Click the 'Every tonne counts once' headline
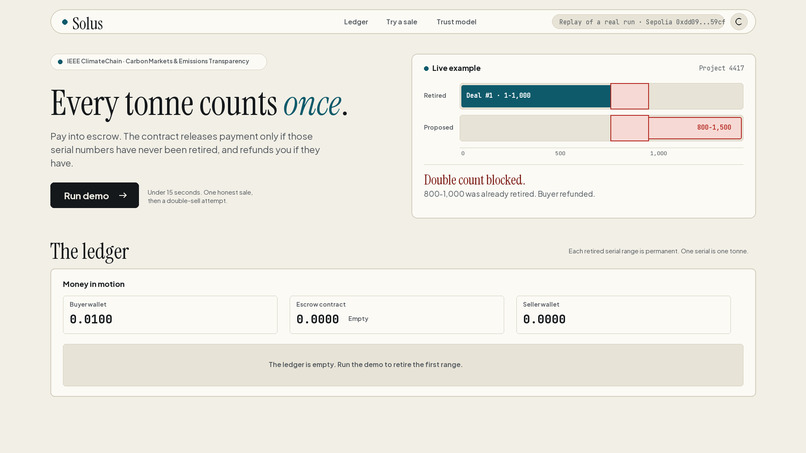Image resolution: width=806 pixels, height=453 pixels. pyautogui.click(x=199, y=103)
